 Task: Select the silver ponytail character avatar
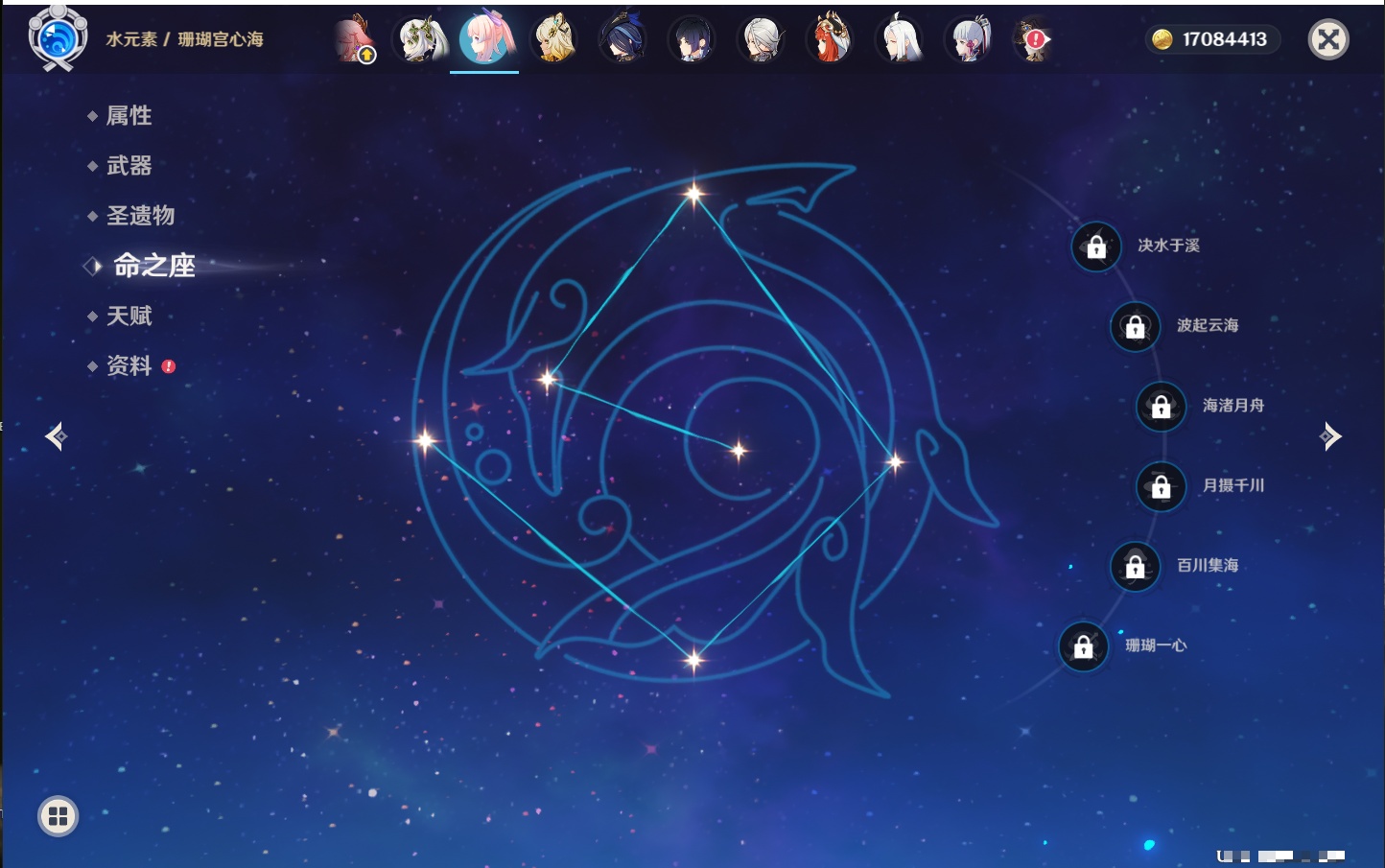[x=968, y=39]
